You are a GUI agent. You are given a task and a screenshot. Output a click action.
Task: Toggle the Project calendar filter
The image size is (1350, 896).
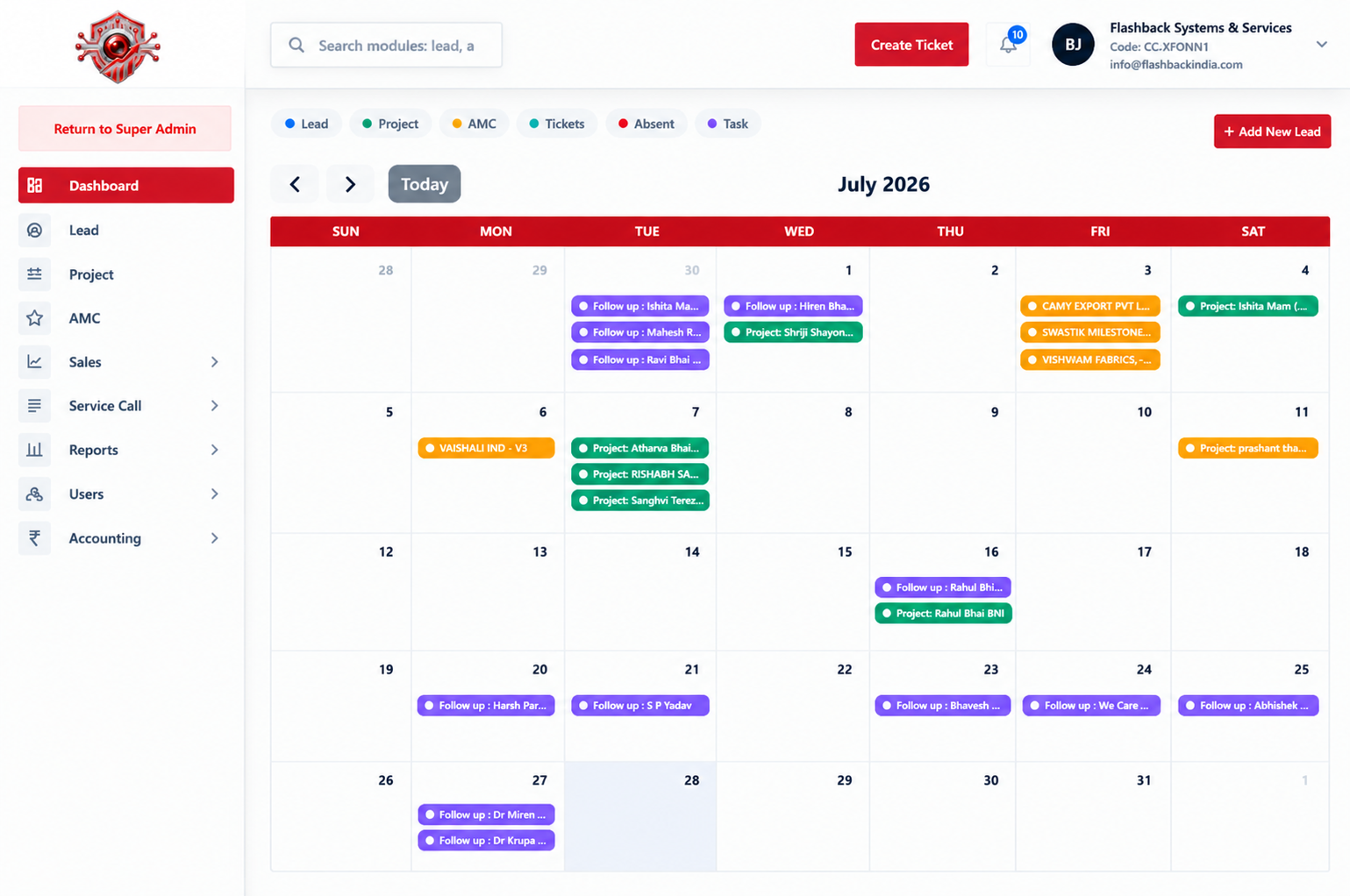point(390,124)
